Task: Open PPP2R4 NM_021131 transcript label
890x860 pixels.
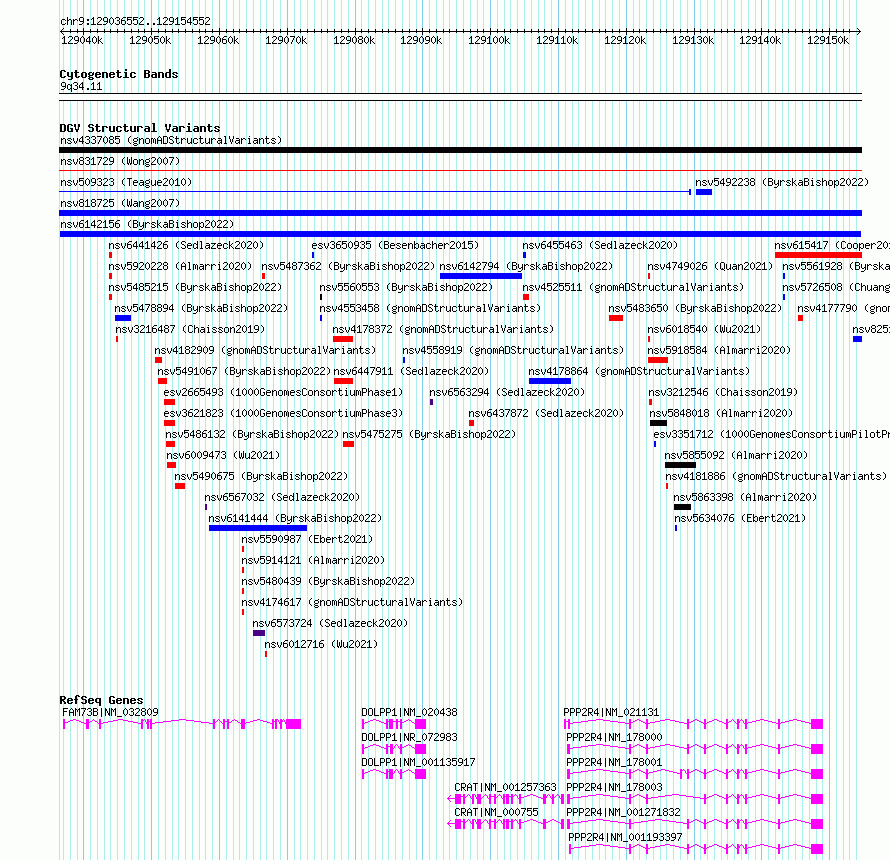Action: (x=611, y=712)
